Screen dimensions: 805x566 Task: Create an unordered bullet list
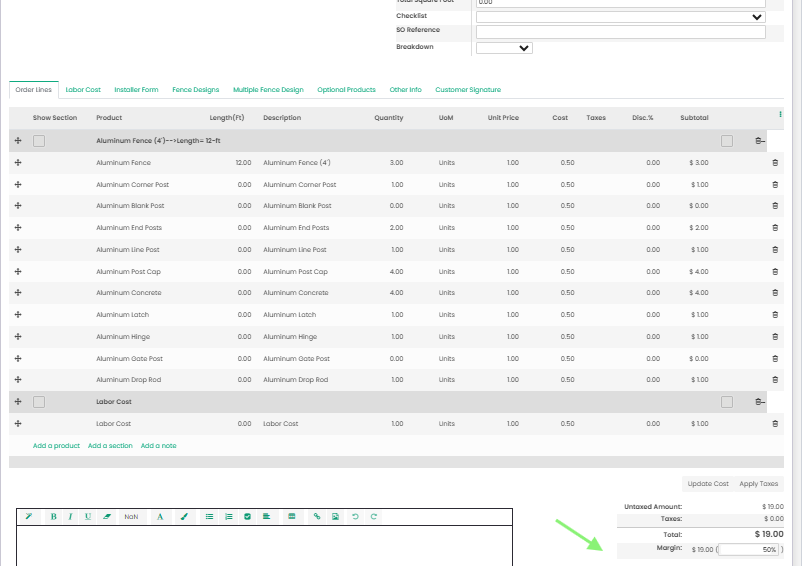click(x=209, y=517)
